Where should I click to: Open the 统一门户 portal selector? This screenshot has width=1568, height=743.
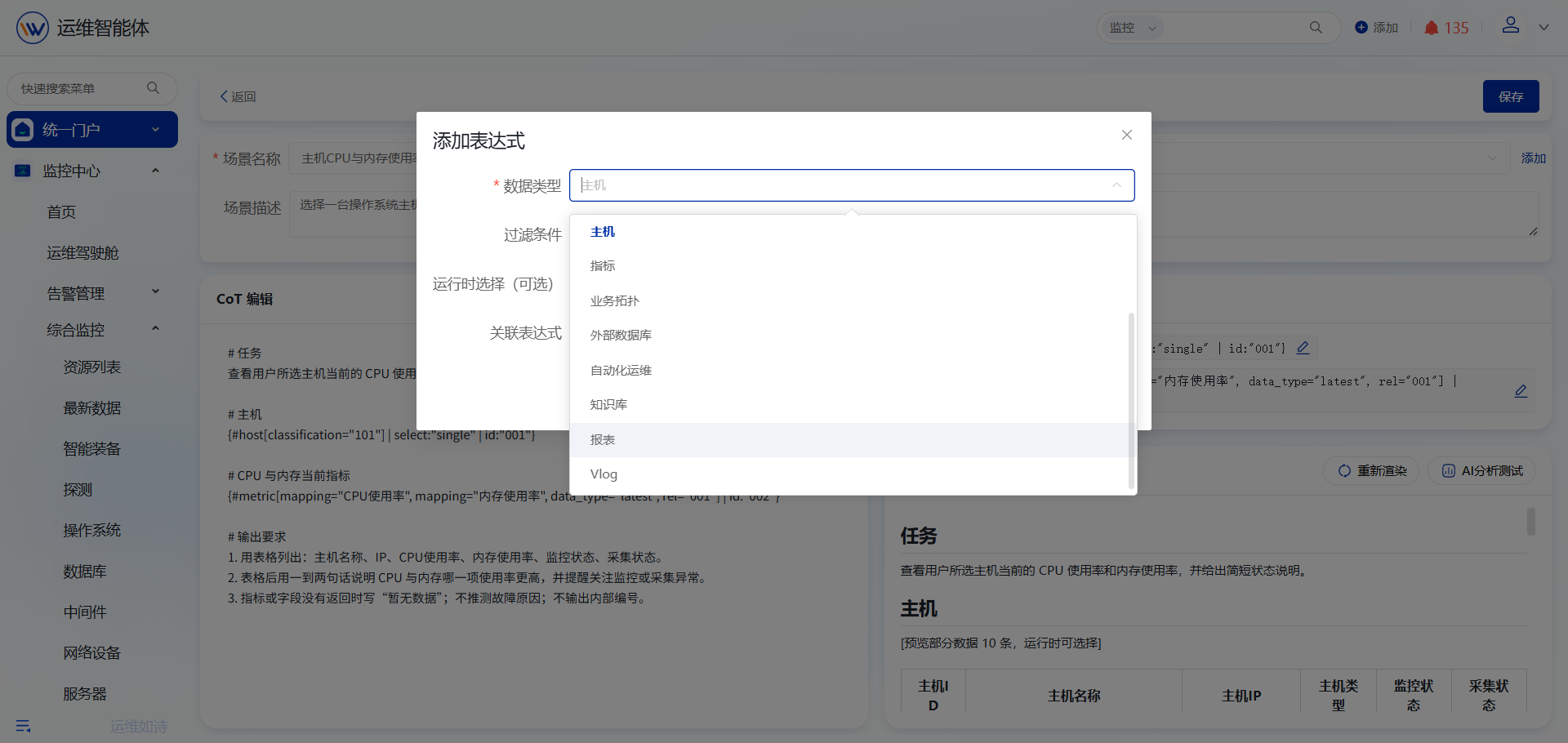(x=92, y=130)
